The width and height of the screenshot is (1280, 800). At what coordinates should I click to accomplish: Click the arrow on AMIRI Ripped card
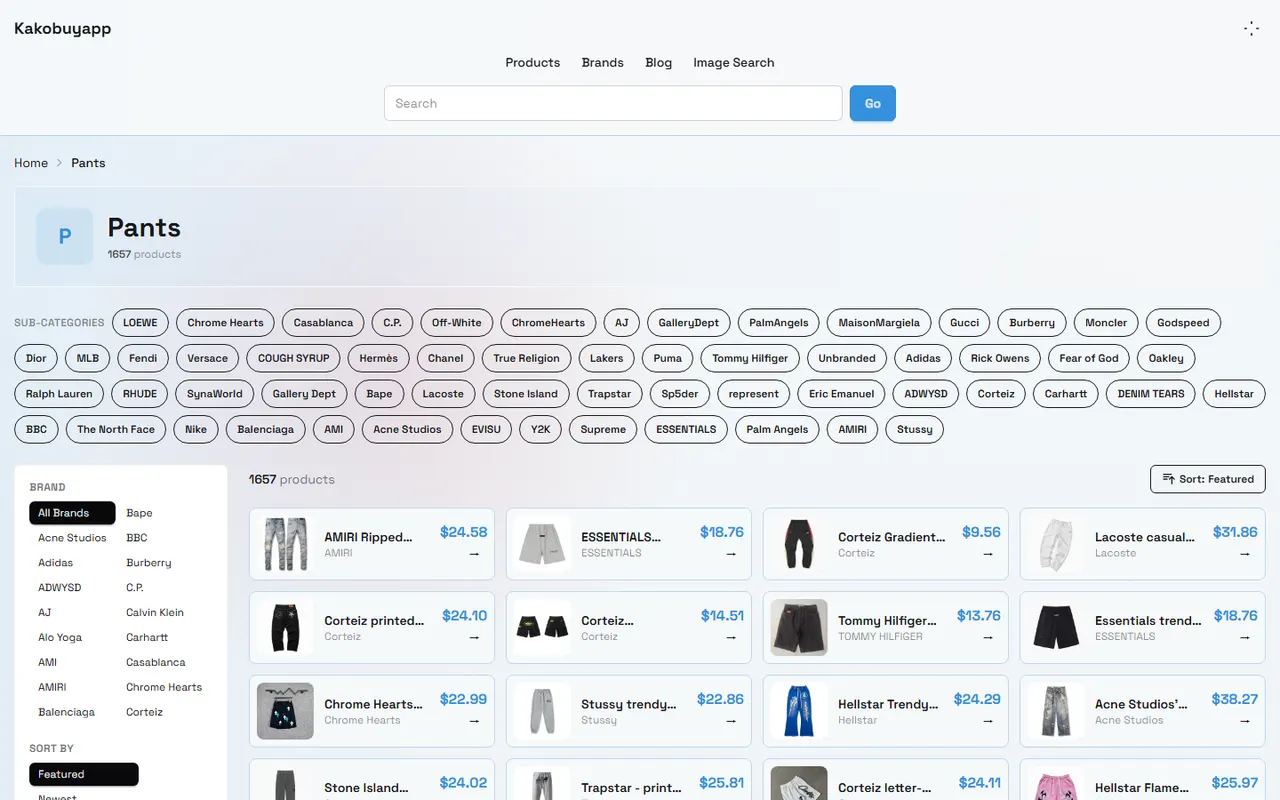click(474, 553)
